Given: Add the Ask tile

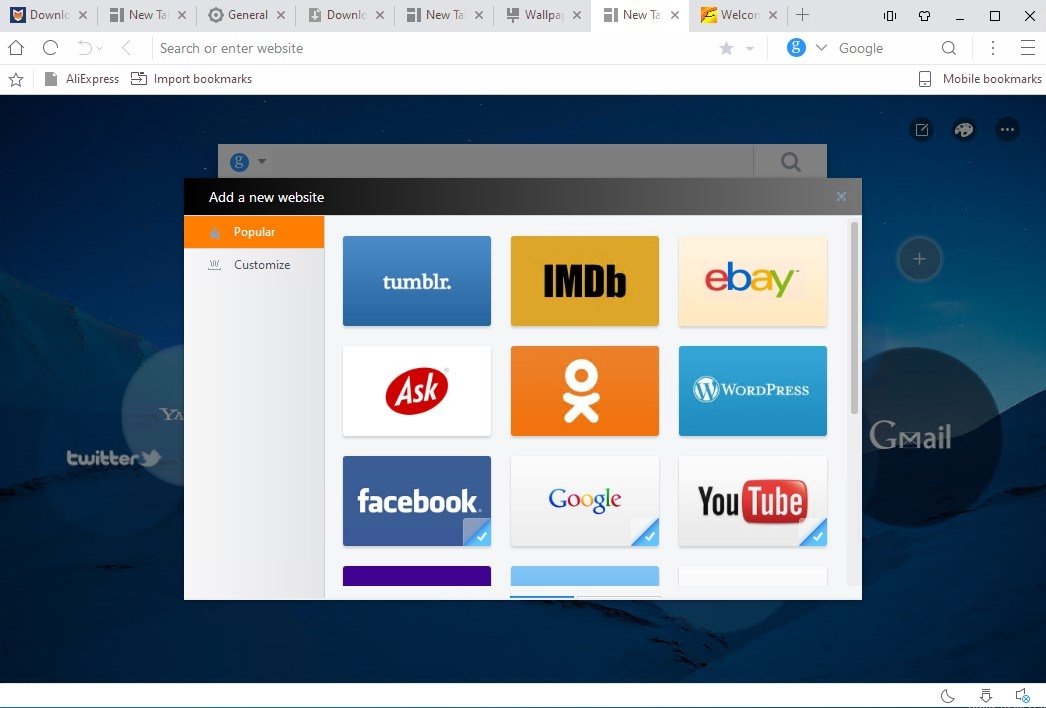Looking at the screenshot, I should point(417,391).
